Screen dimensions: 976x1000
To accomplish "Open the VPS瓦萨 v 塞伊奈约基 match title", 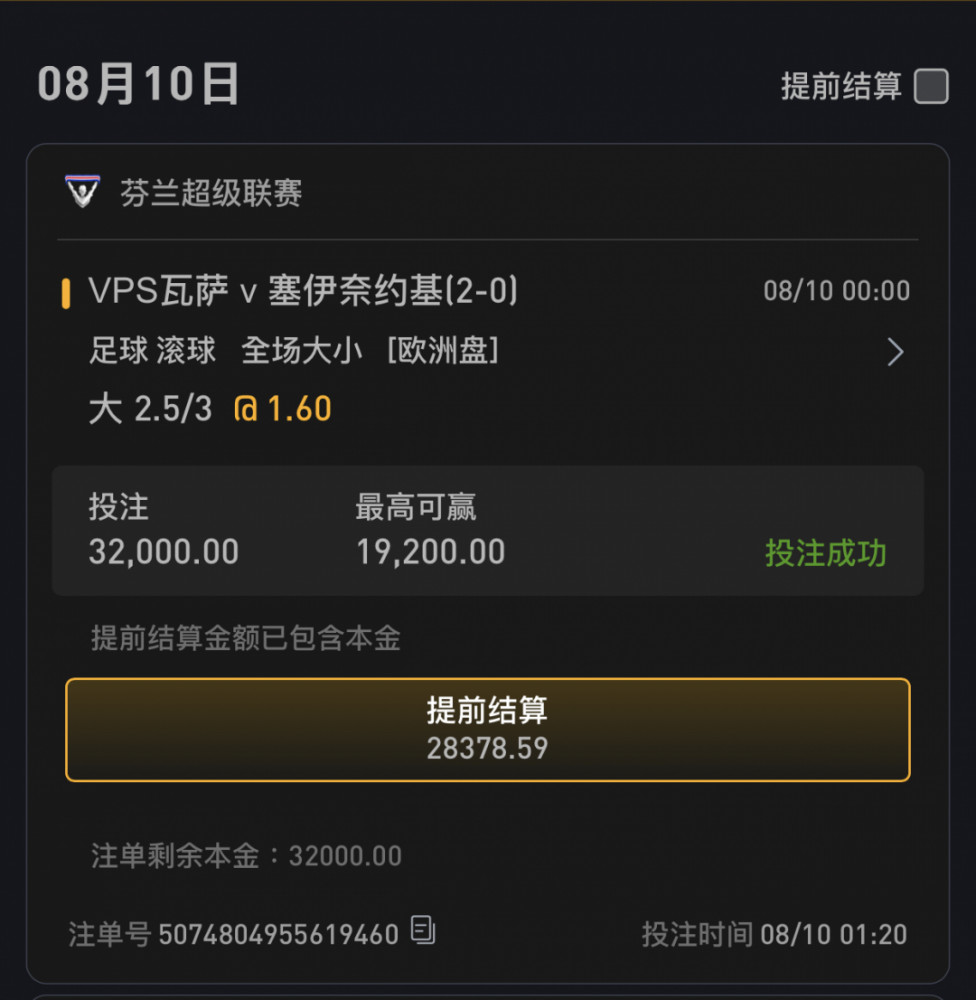I will click(x=303, y=291).
